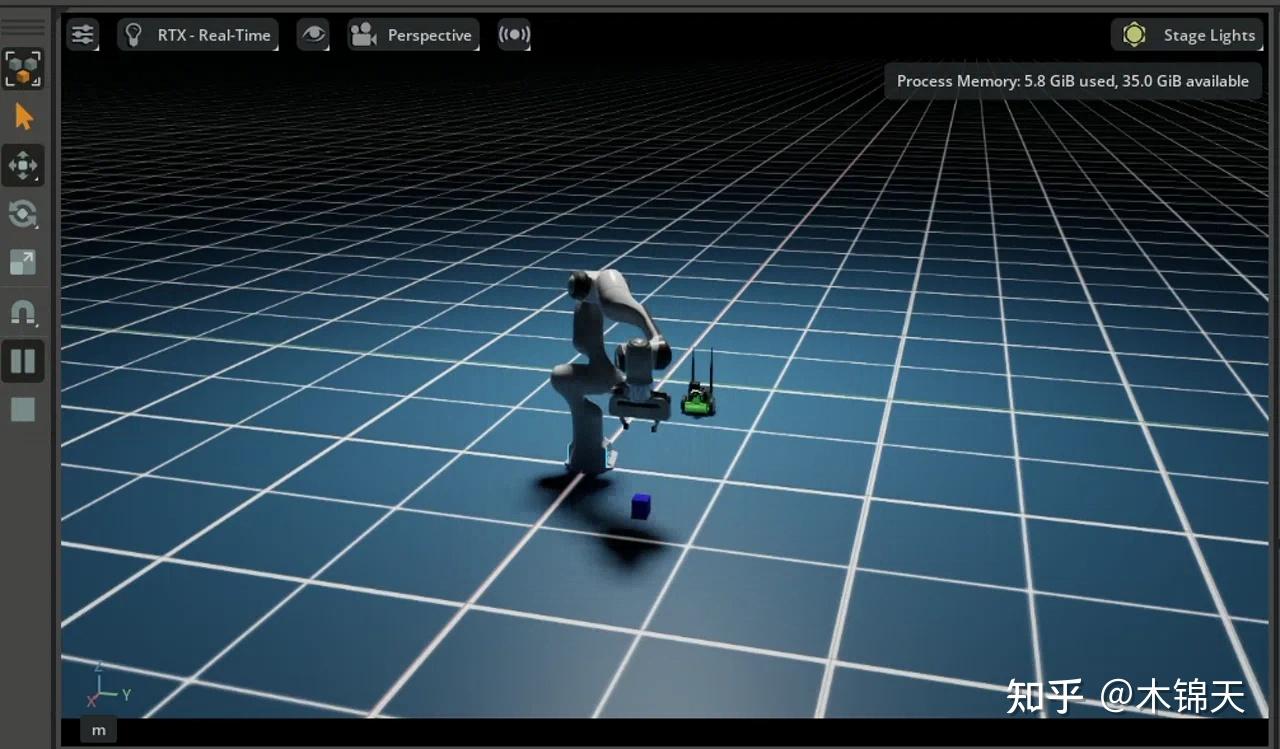Open viewport settings sliders icon
The width and height of the screenshot is (1280, 749).
tap(82, 35)
